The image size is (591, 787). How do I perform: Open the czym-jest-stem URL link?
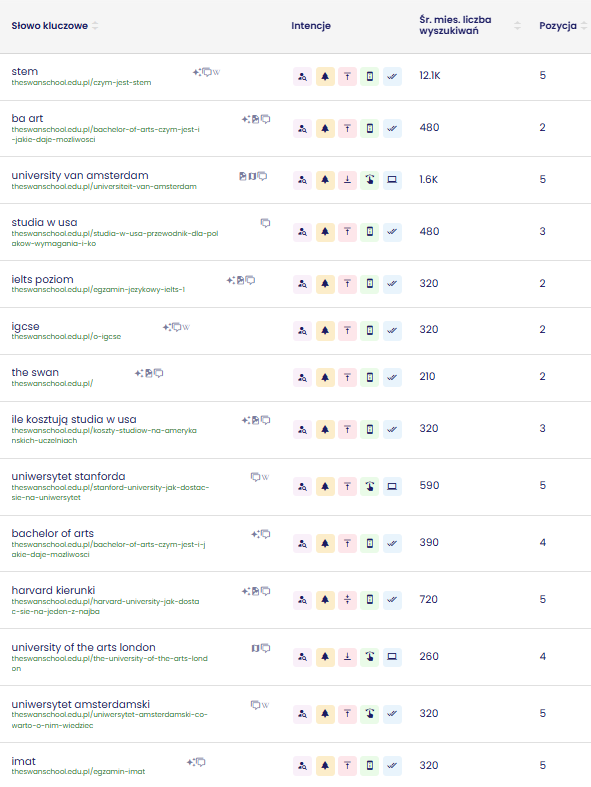81,82
